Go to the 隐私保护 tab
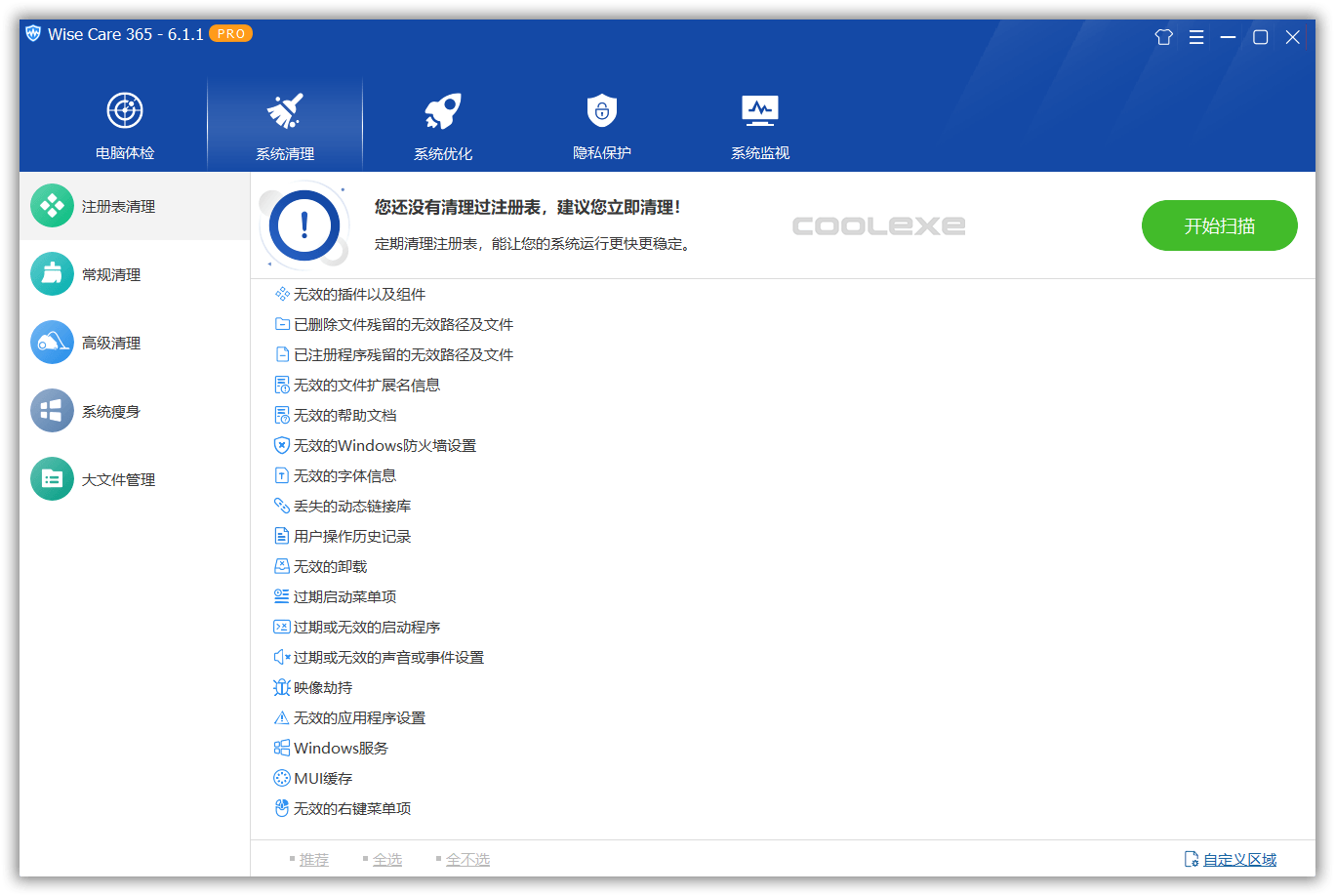Image resolution: width=1335 pixels, height=896 pixels. tap(602, 125)
